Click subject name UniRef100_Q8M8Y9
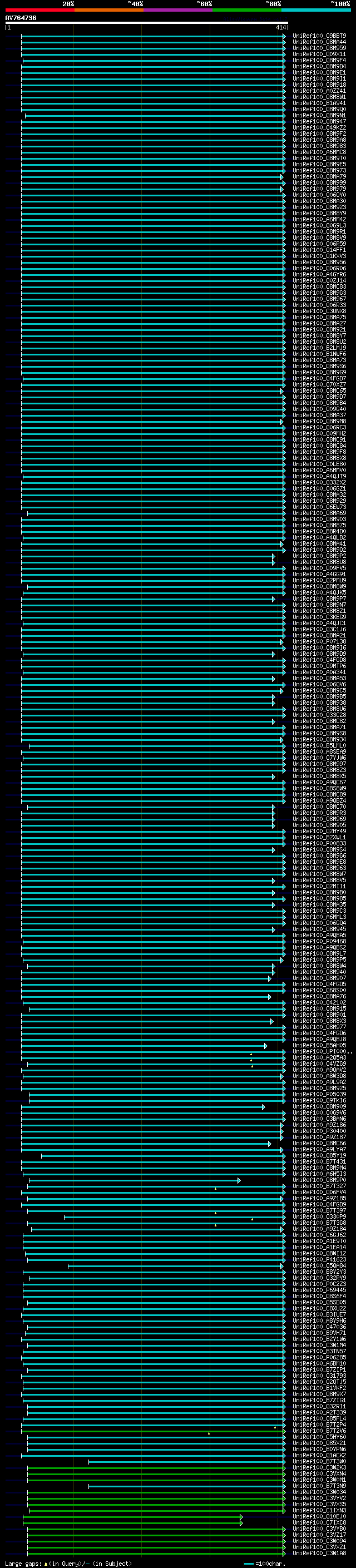 pyautogui.click(x=319, y=213)
